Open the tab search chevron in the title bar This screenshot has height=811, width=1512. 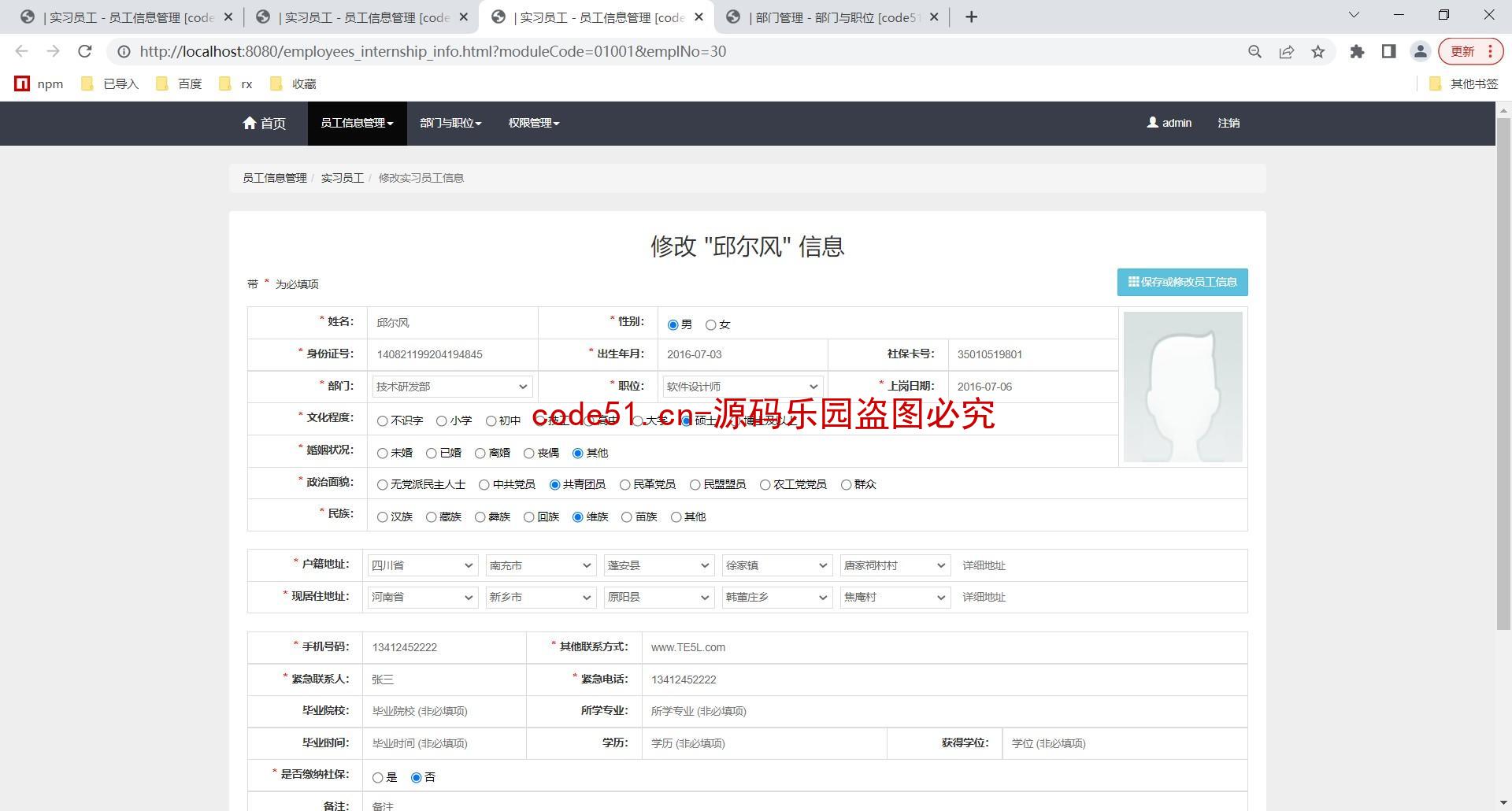coord(1354,15)
